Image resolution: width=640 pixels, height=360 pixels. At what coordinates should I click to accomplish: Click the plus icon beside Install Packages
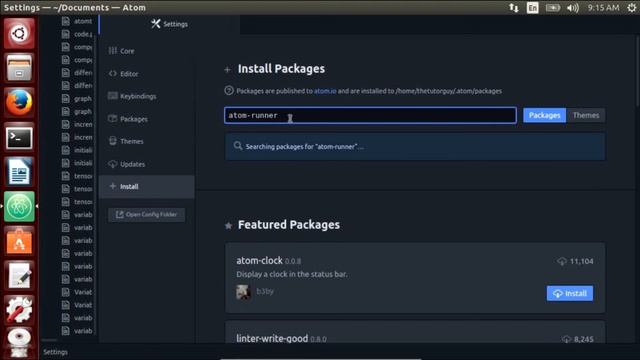(x=227, y=70)
